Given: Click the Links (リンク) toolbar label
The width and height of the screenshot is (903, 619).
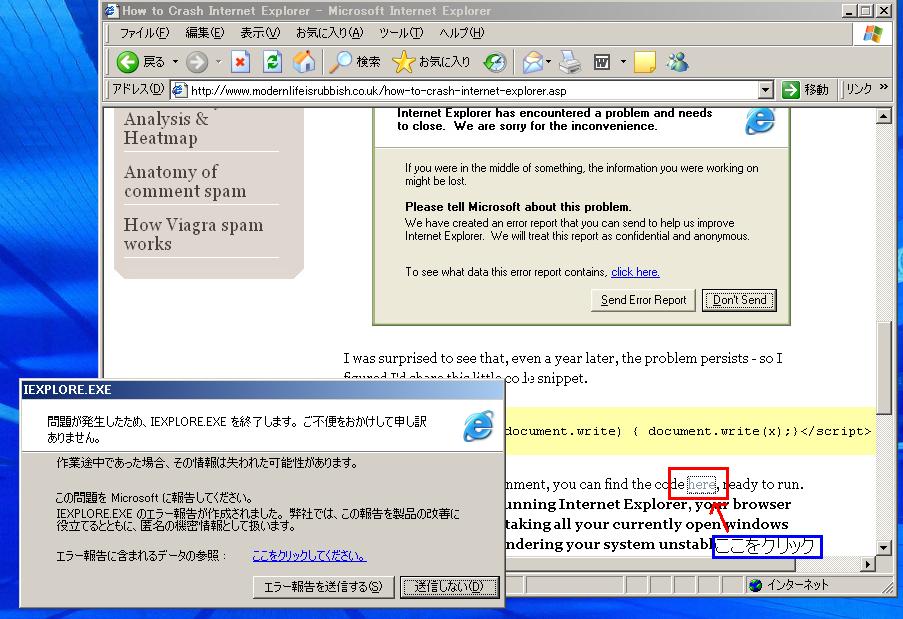Looking at the screenshot, I should 859,90.
